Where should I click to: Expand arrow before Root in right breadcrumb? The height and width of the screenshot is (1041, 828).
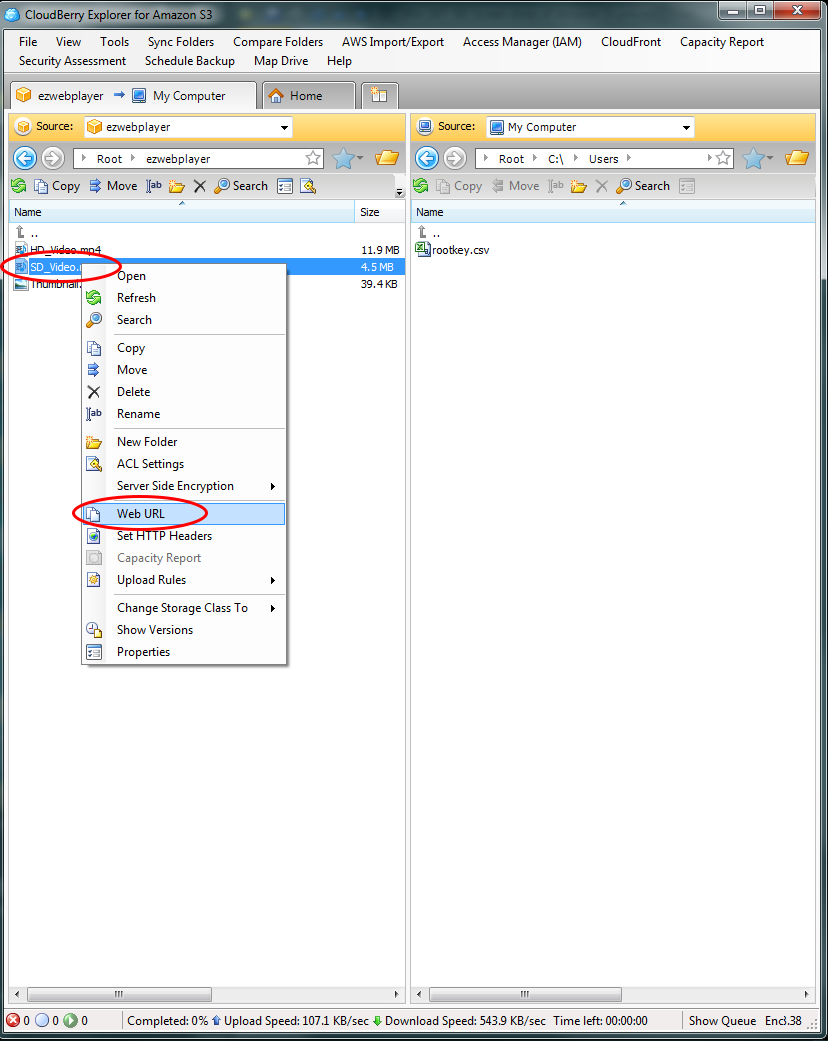point(486,158)
